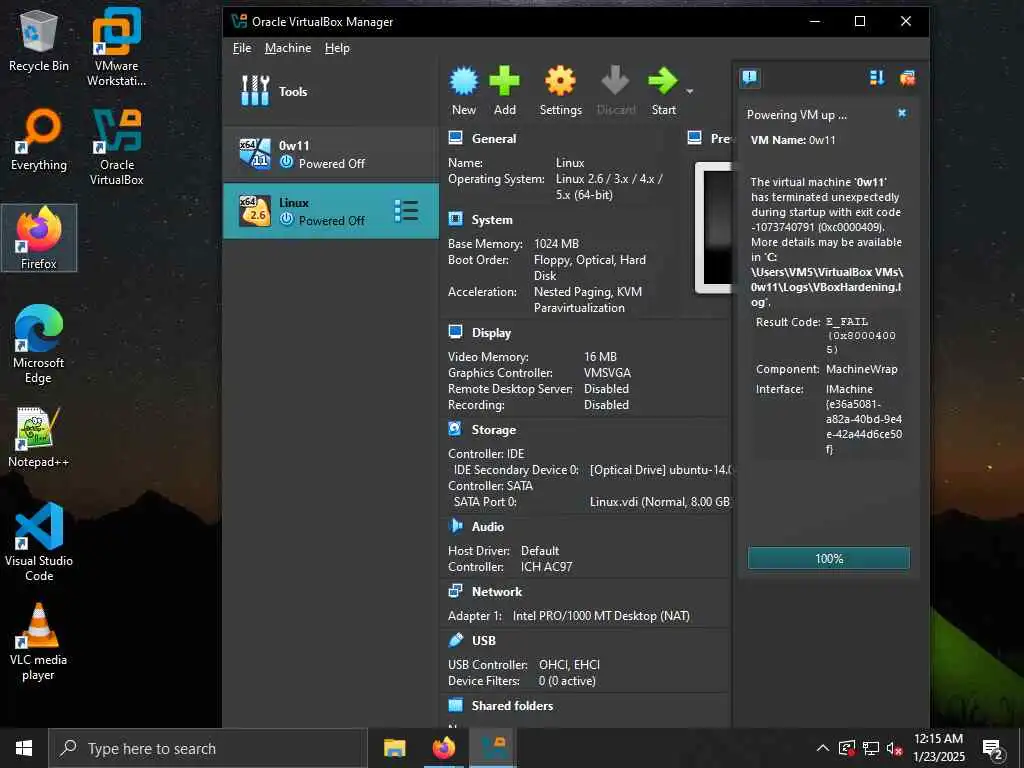
Task: Click the Base Memory 1024 MB value
Action: click(x=556, y=244)
